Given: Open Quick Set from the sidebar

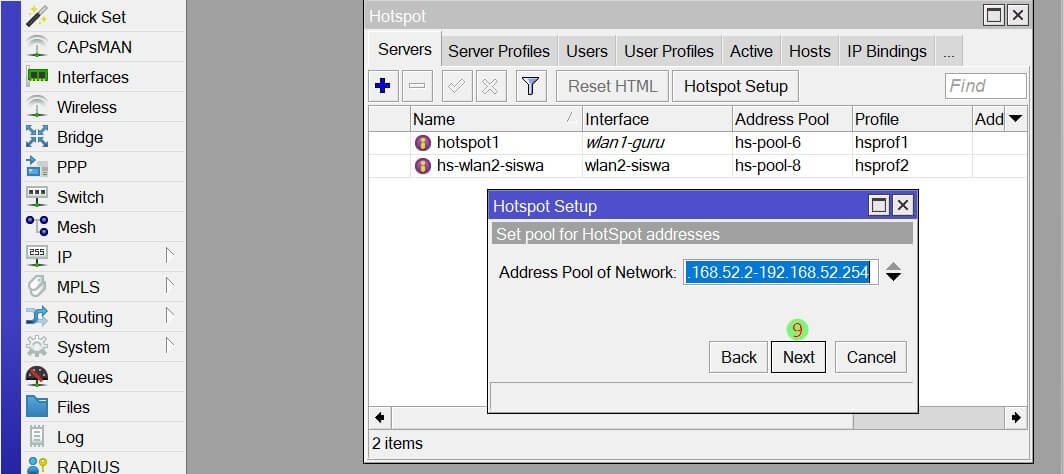Looking at the screenshot, I should pos(91,17).
